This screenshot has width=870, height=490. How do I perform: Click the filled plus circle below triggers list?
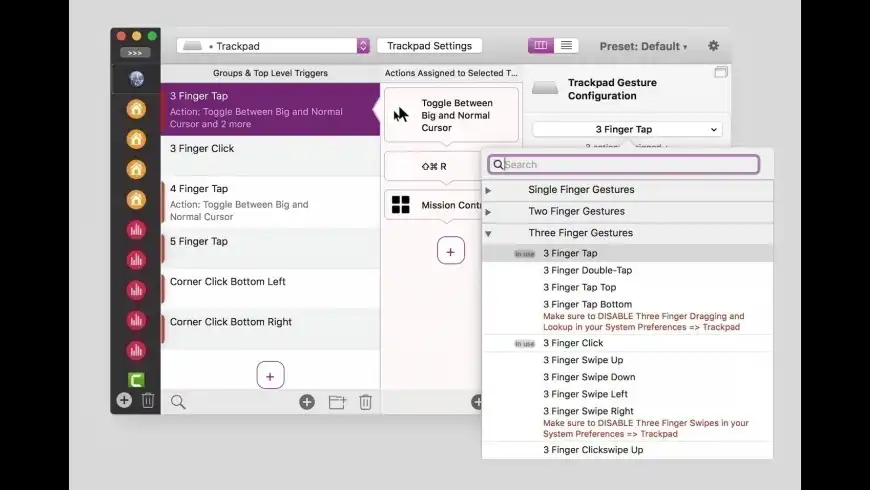pyautogui.click(x=307, y=402)
